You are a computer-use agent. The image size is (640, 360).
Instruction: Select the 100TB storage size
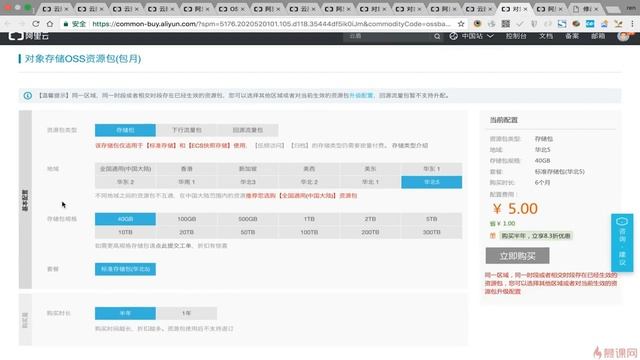point(309,232)
